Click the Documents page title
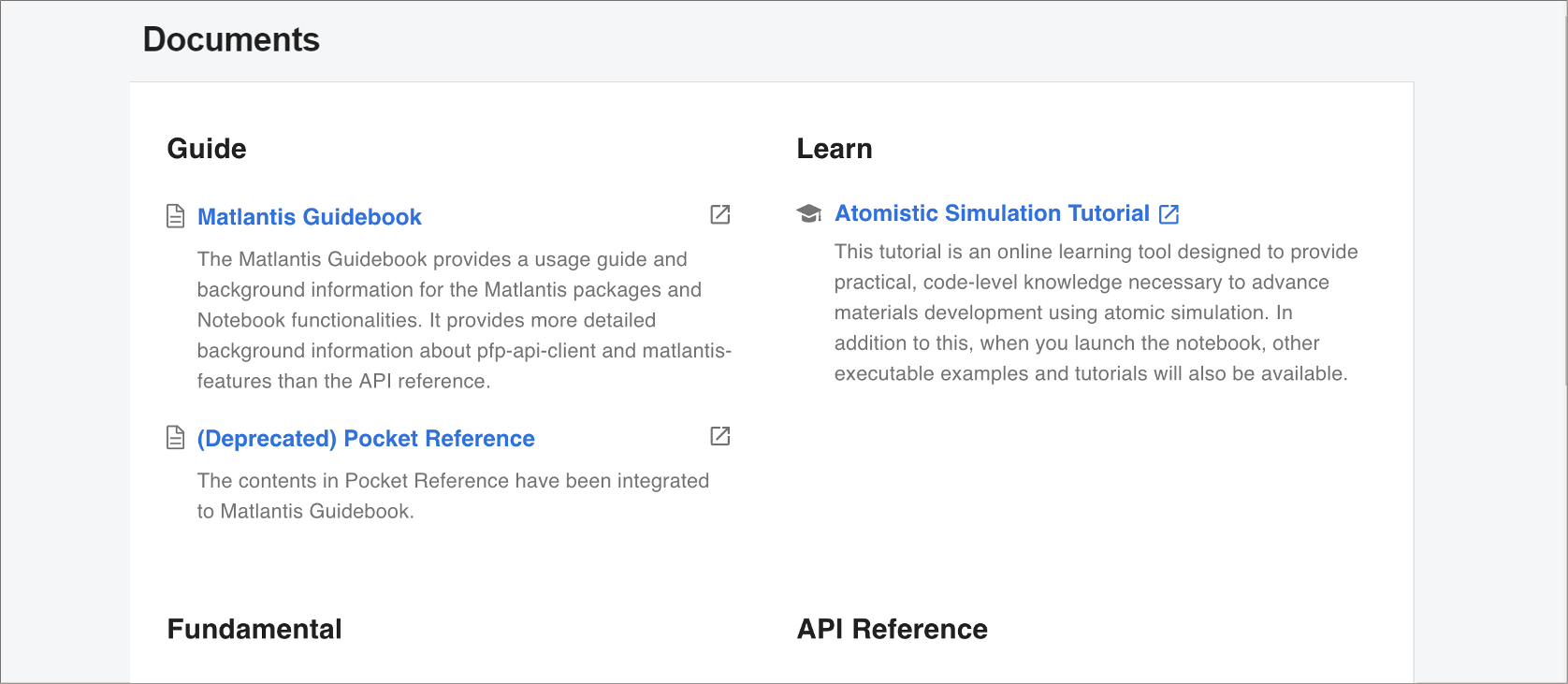The width and height of the screenshot is (1568, 684). coord(231,39)
